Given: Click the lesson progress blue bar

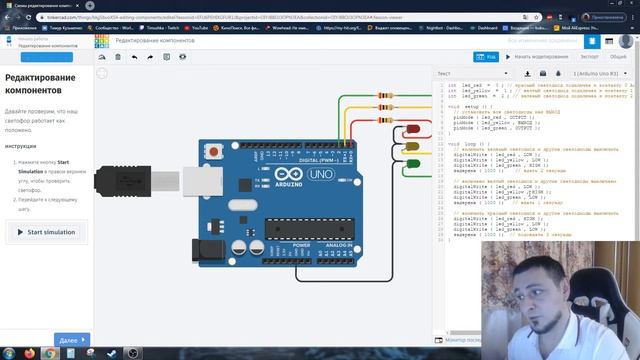Looking at the screenshot, I should (47, 57).
